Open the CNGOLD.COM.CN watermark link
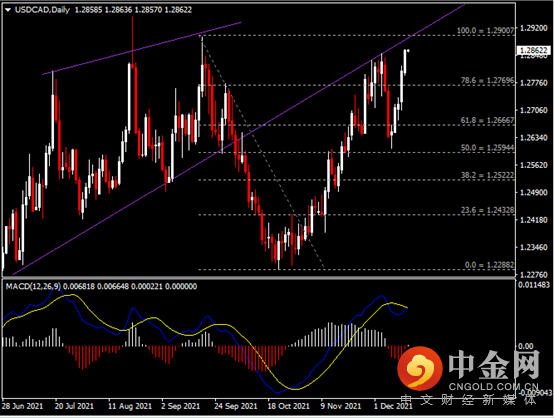The width and height of the screenshot is (554, 418). coord(494,387)
